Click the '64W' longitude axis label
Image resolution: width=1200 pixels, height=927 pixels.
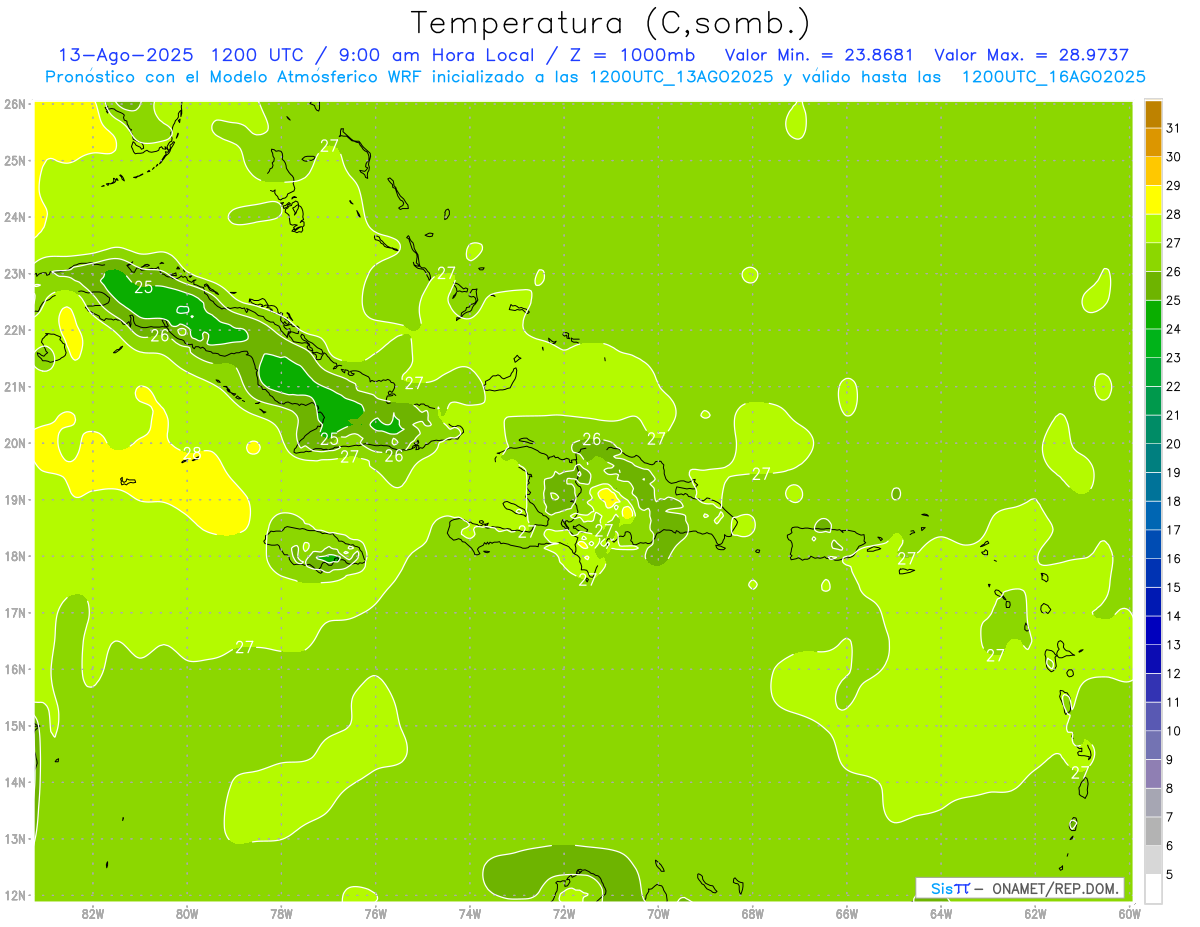941,913
